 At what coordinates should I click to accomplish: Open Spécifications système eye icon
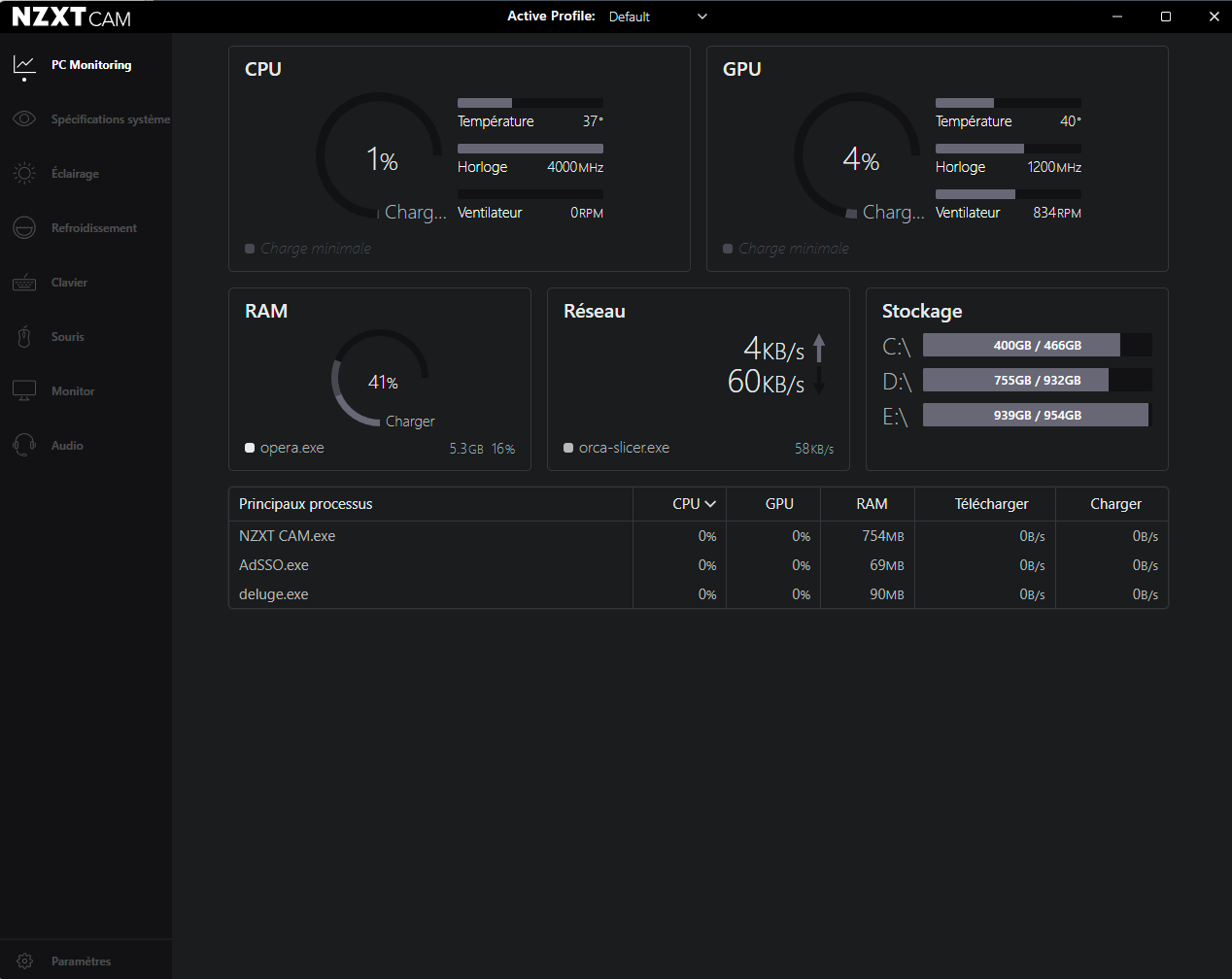coord(24,119)
